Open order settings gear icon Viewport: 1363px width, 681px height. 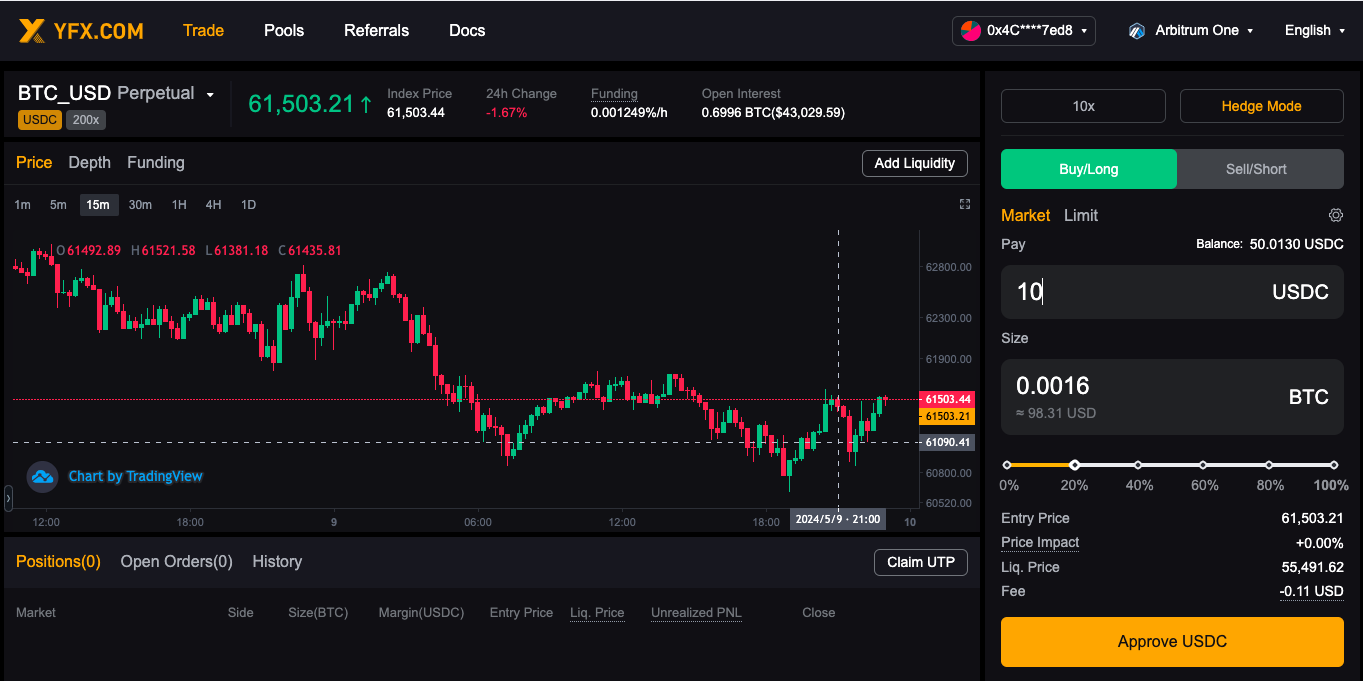point(1335,215)
